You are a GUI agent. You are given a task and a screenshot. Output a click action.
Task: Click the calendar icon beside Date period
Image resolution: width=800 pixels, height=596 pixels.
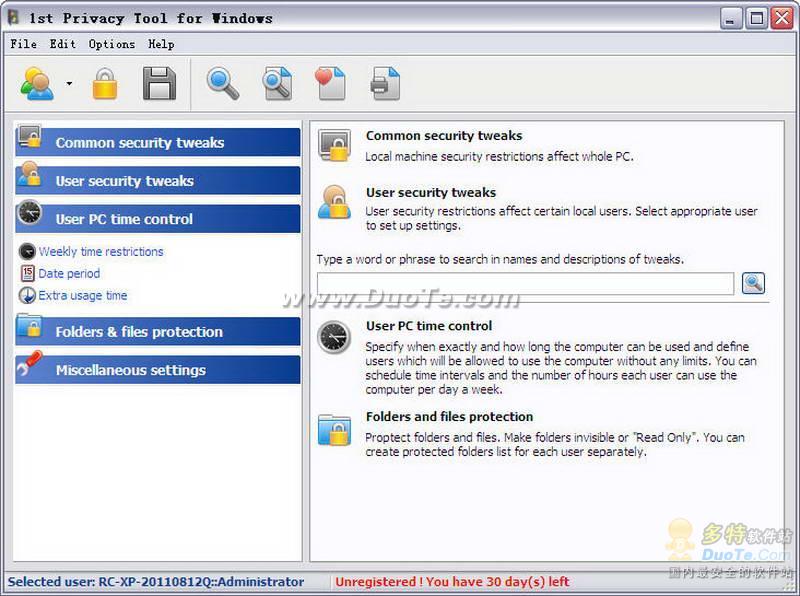28,274
